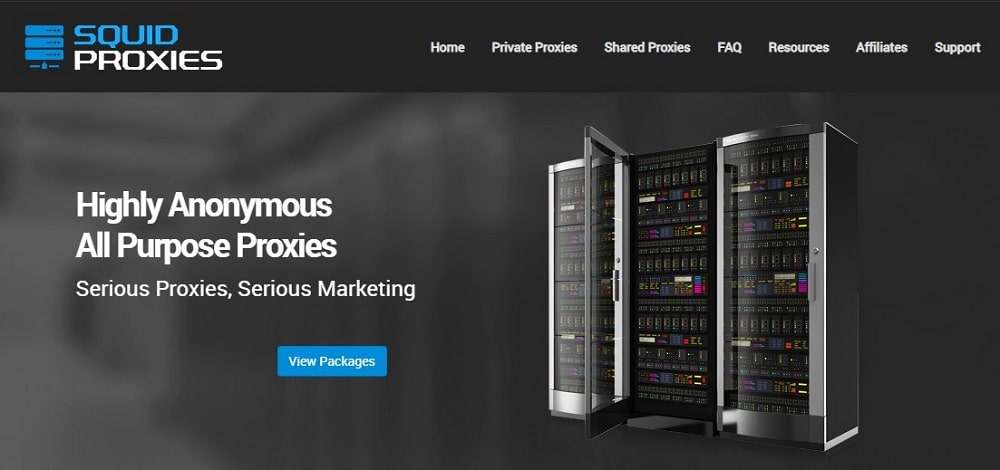The height and width of the screenshot is (470, 1000).
Task: Click the PROXIES logo wordmark
Action: pyautogui.click(x=148, y=60)
